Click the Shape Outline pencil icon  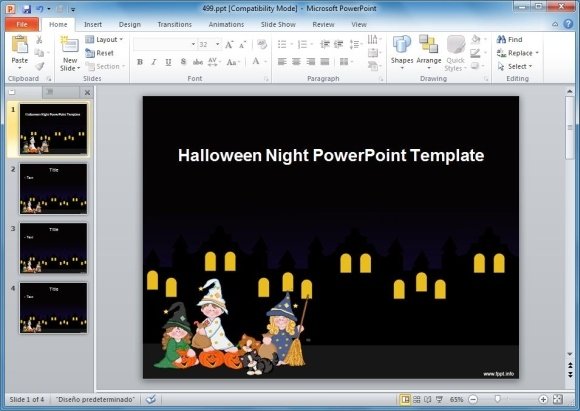click(x=475, y=53)
